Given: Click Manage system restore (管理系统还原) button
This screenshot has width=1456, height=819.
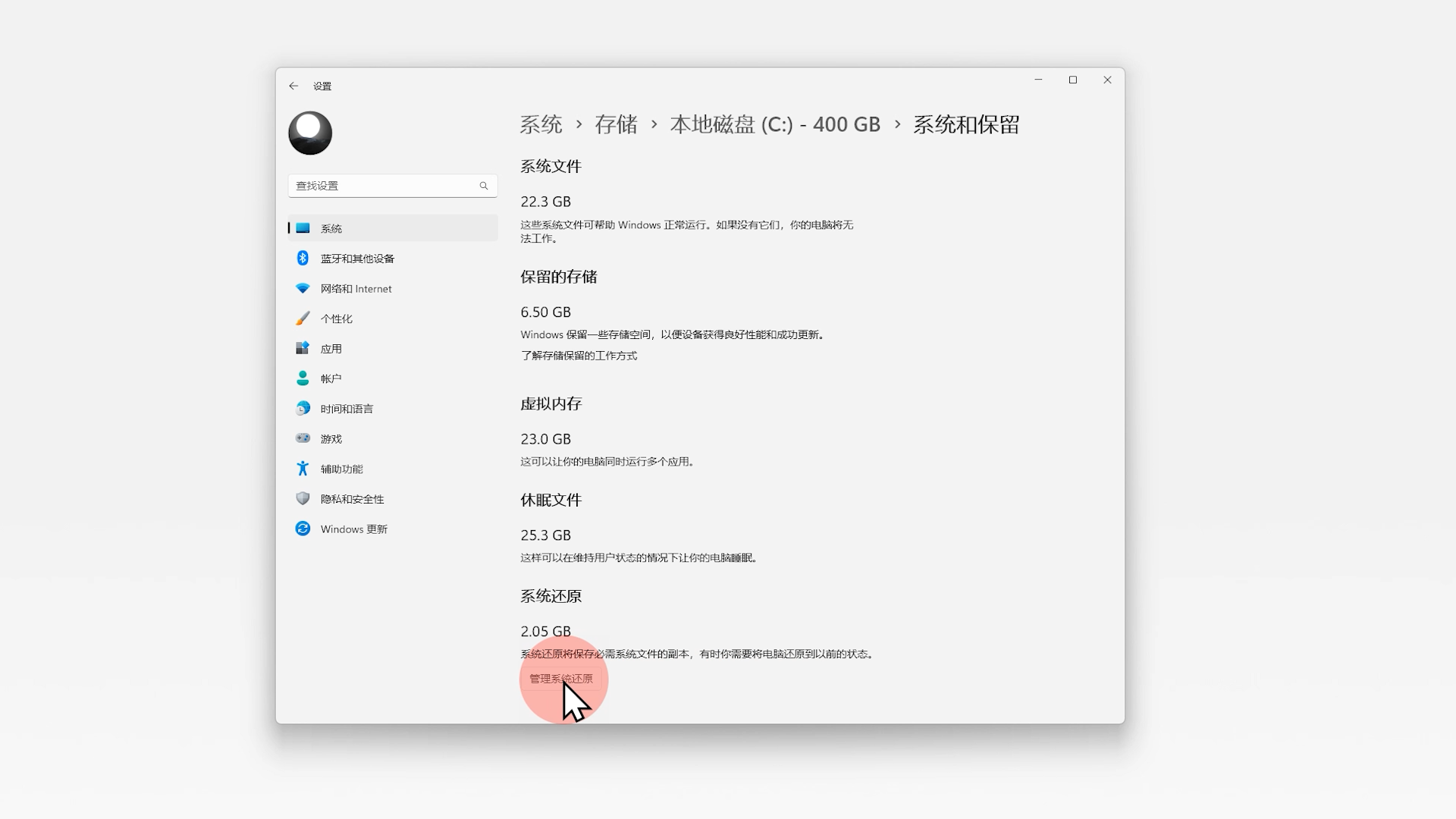Looking at the screenshot, I should coord(561,679).
